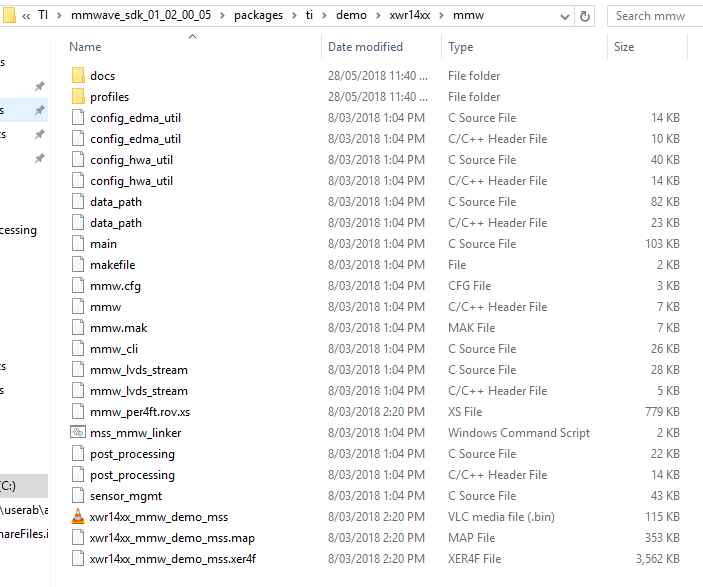Select post_processing header file
703x587 pixels.
(376, 474)
